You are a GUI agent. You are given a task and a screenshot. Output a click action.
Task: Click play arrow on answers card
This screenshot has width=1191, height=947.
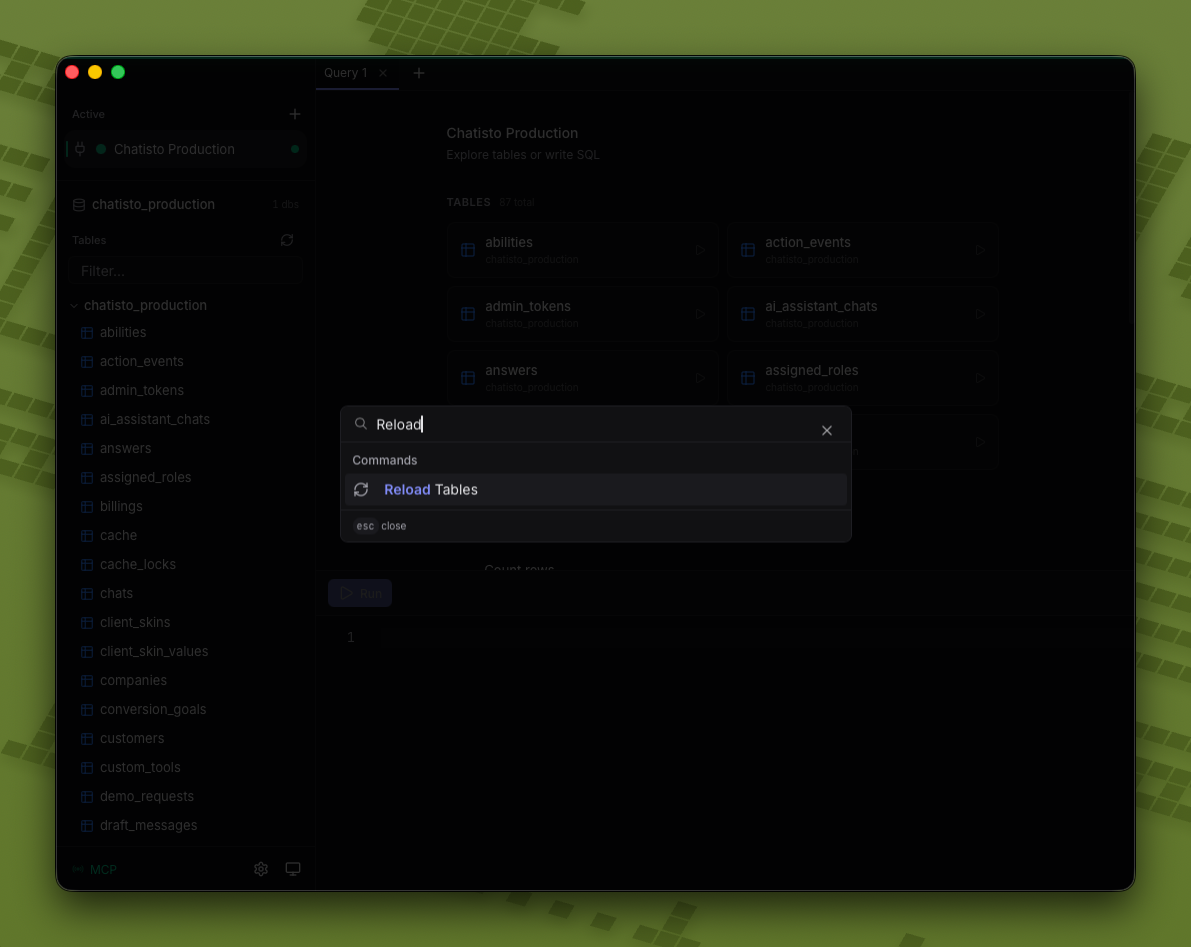click(x=700, y=377)
